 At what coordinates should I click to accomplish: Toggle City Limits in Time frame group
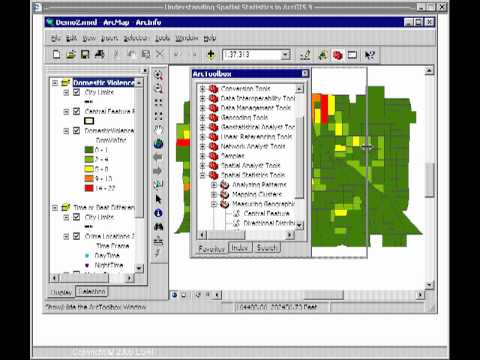pyautogui.click(x=77, y=217)
